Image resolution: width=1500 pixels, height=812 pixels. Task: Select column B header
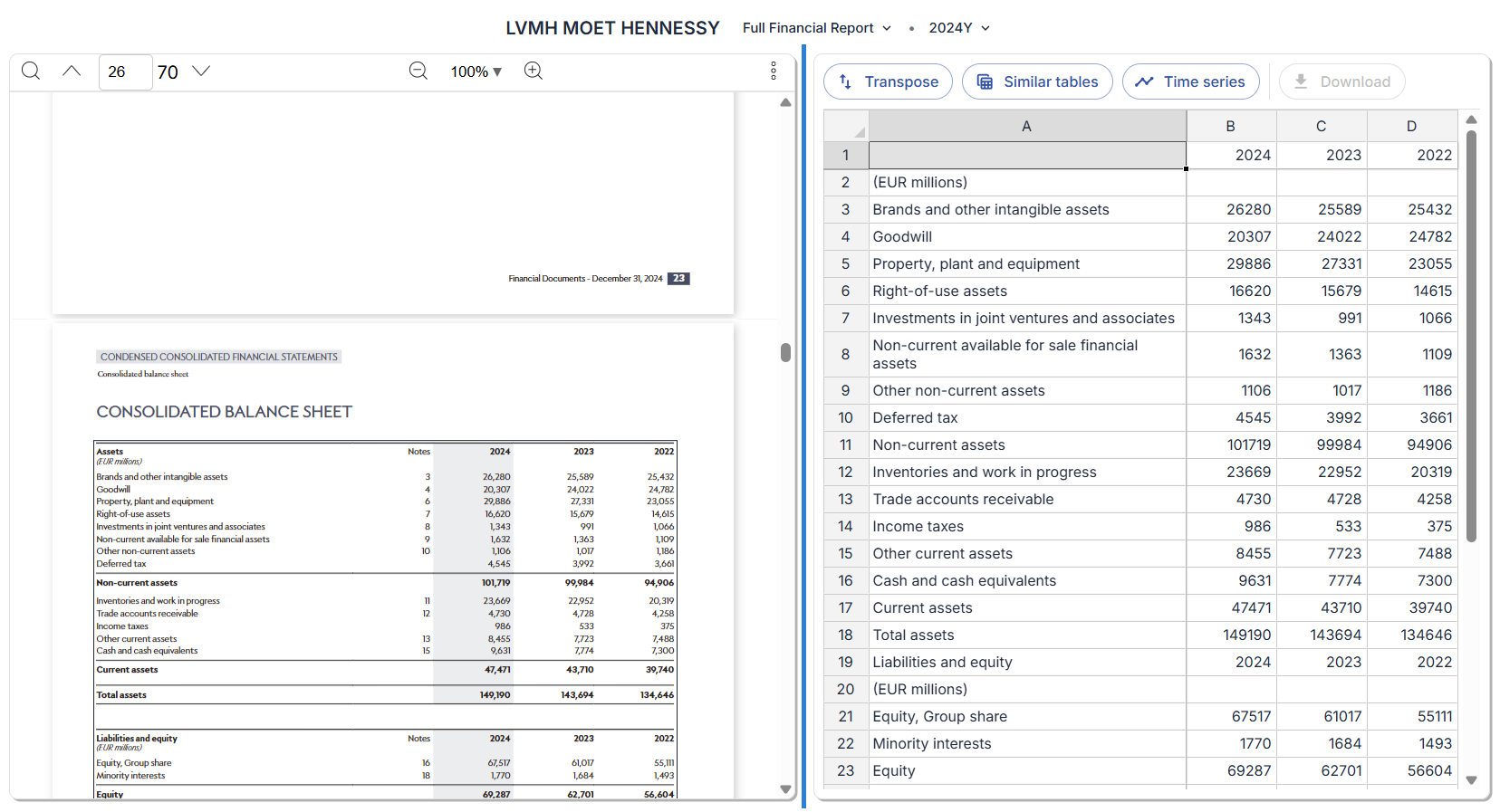[1231, 126]
